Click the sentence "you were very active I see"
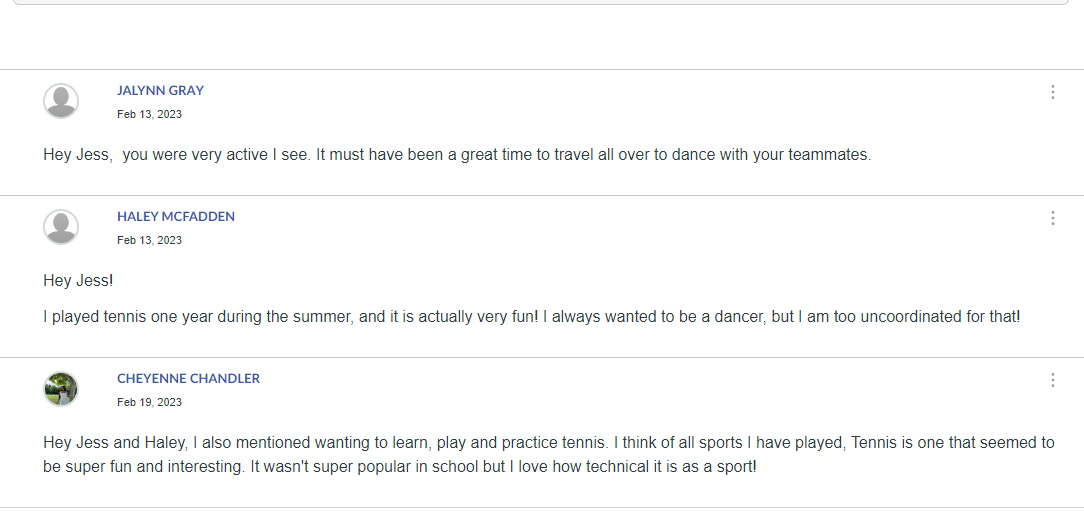The height and width of the screenshot is (512, 1084). click(215, 155)
